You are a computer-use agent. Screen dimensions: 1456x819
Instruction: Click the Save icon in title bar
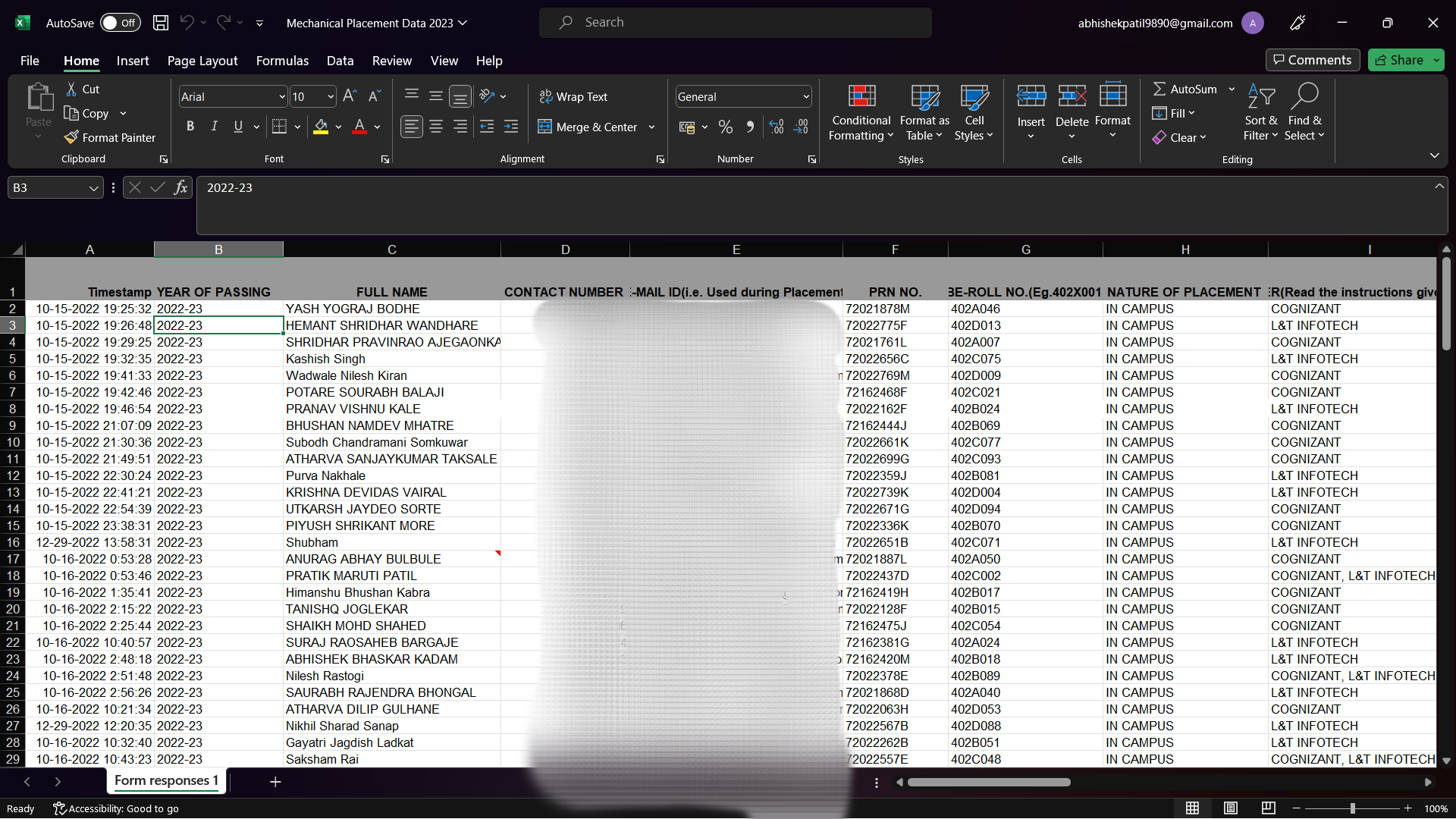coord(161,23)
